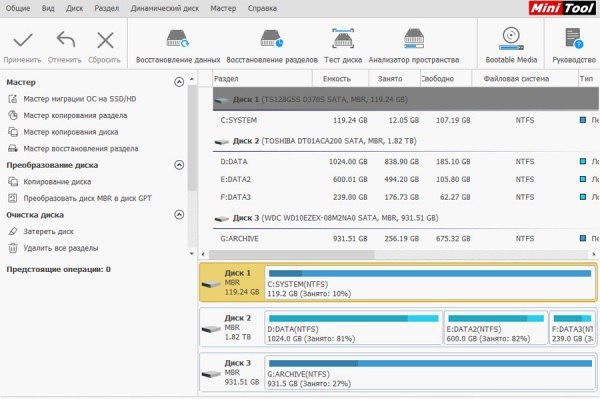This screenshot has width=600, height=399.
Task: Click the MiniTool logo
Action: coord(562,8)
